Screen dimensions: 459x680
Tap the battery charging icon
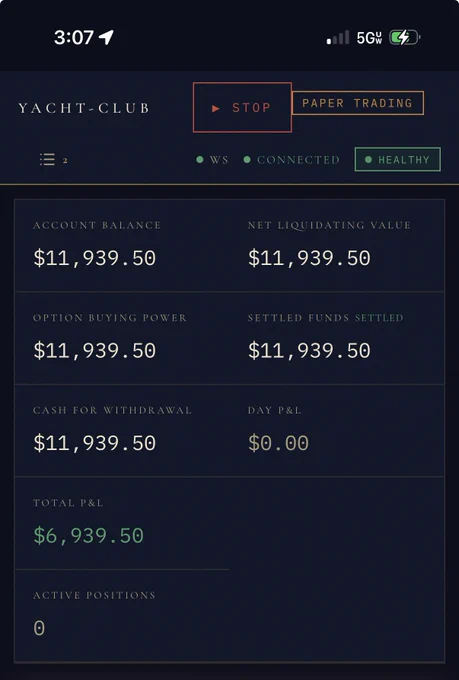pyautogui.click(x=404, y=37)
